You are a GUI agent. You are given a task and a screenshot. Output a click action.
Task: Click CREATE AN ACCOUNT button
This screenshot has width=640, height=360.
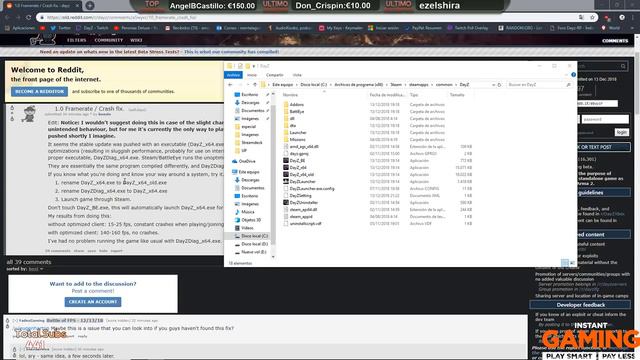pyautogui.click(x=93, y=302)
